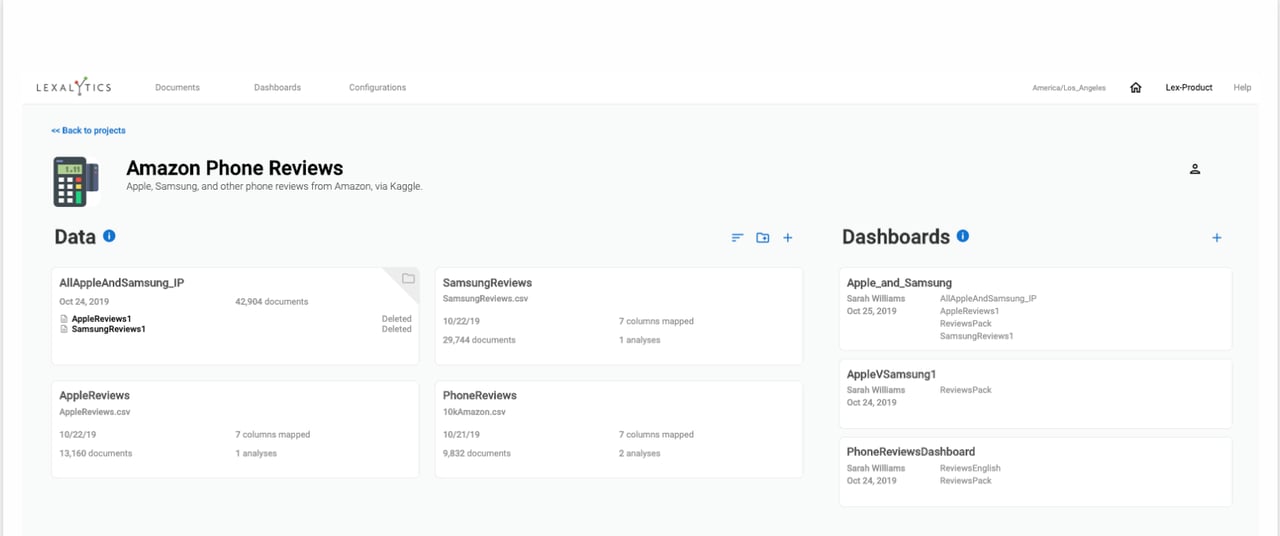Viewport: 1280px width, 536px height.
Task: Open the Documents menu
Action: 177,88
